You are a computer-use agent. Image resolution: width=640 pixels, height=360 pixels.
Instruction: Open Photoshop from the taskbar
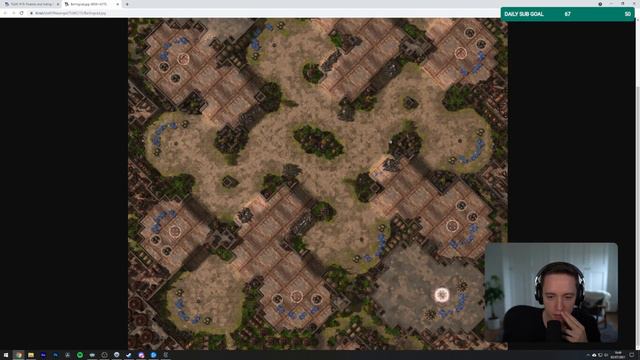point(56,355)
